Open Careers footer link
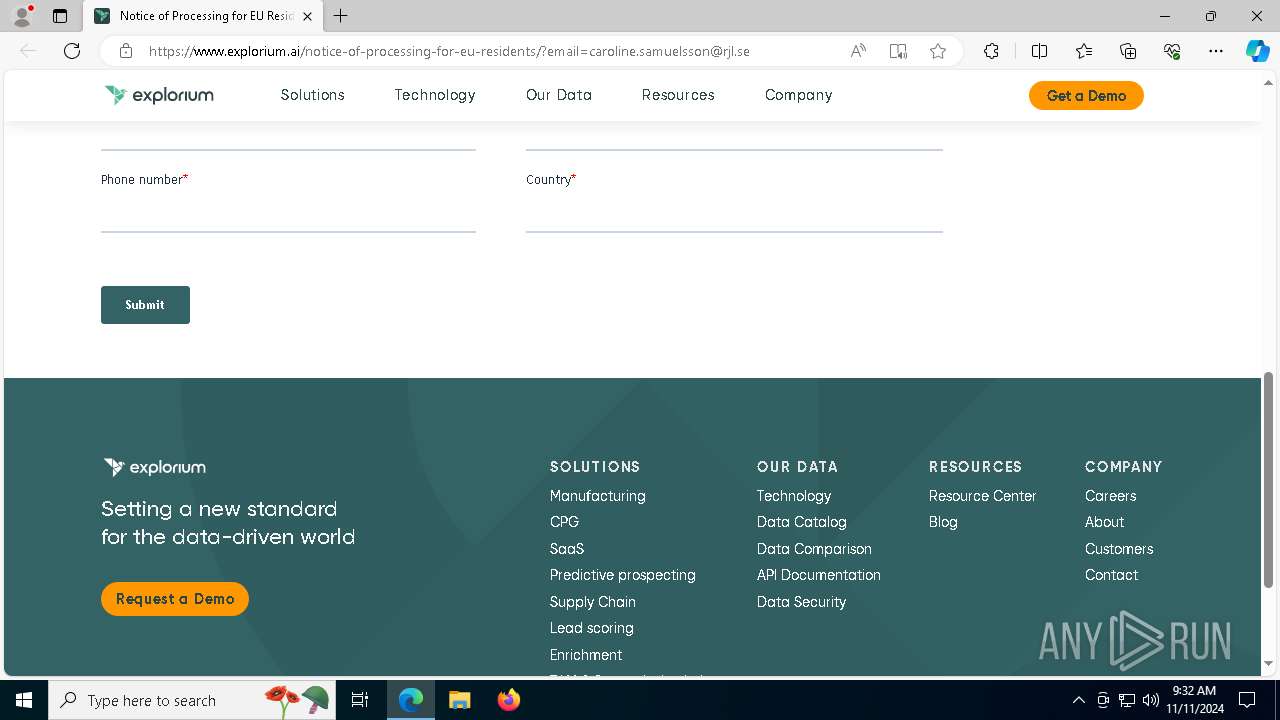Viewport: 1280px width, 720px height. 1110,496
